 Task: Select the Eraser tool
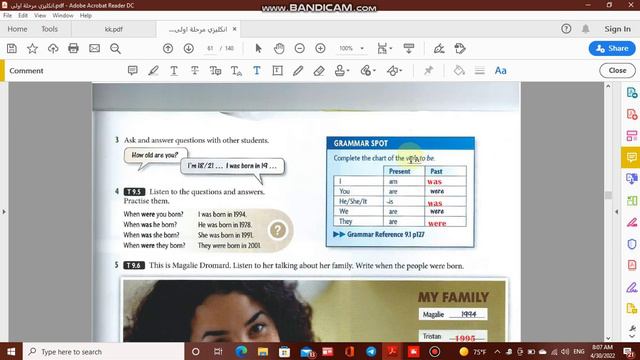[319, 71]
